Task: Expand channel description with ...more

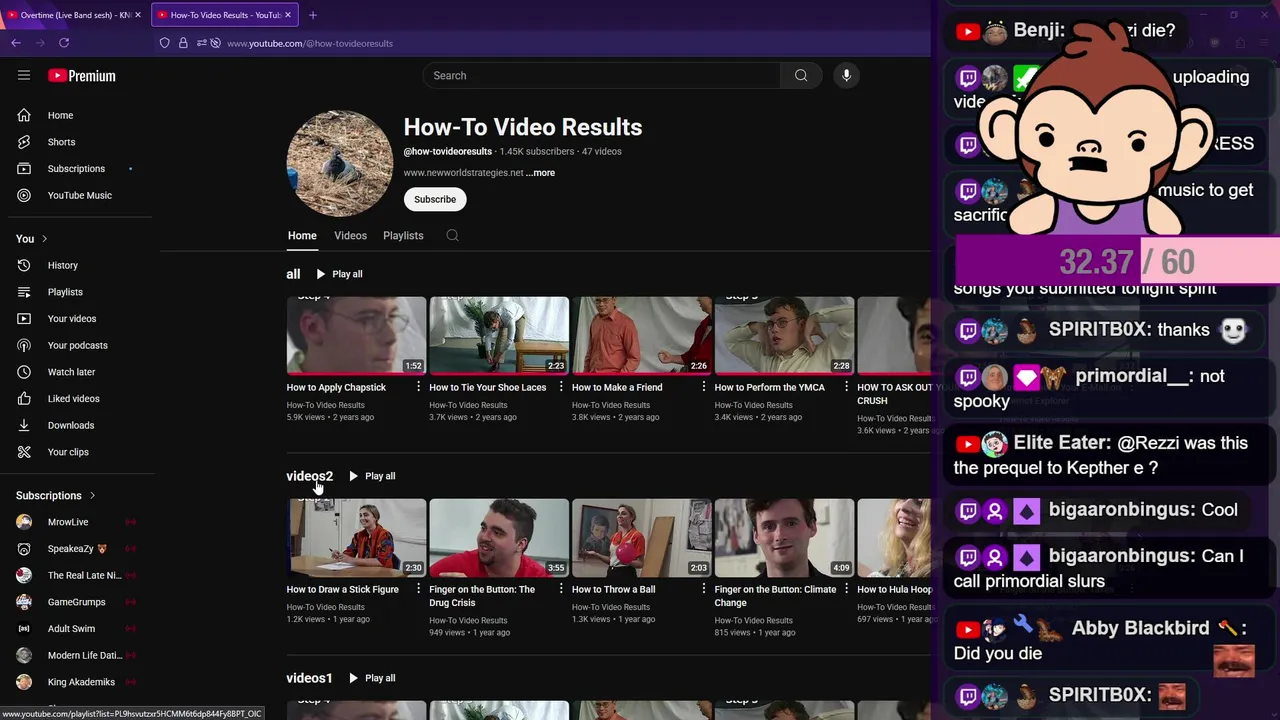Action: click(x=541, y=173)
